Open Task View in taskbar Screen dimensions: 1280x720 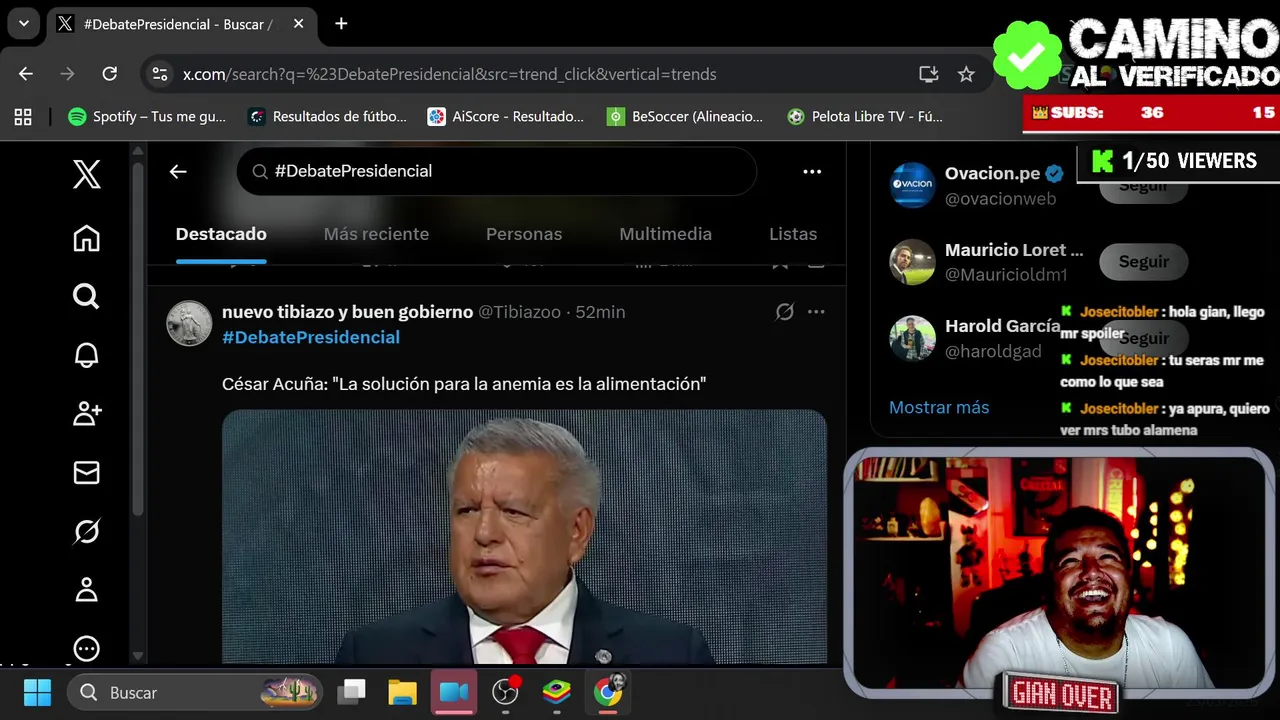pyautogui.click(x=351, y=692)
